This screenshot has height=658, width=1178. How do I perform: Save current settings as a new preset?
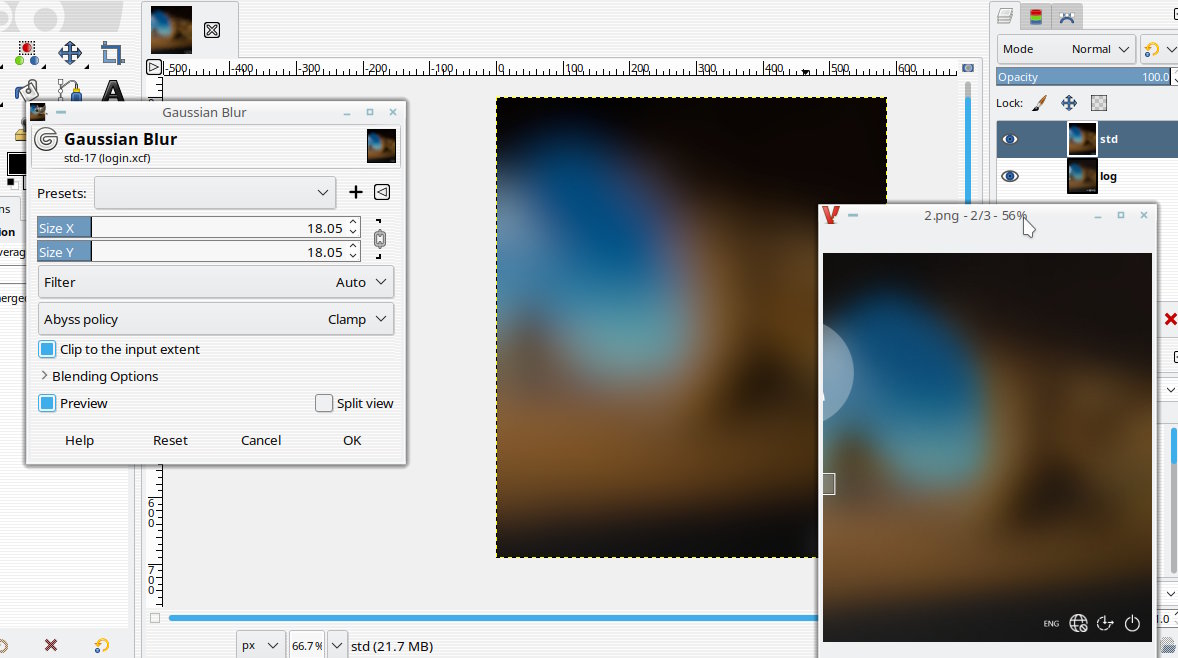point(355,192)
